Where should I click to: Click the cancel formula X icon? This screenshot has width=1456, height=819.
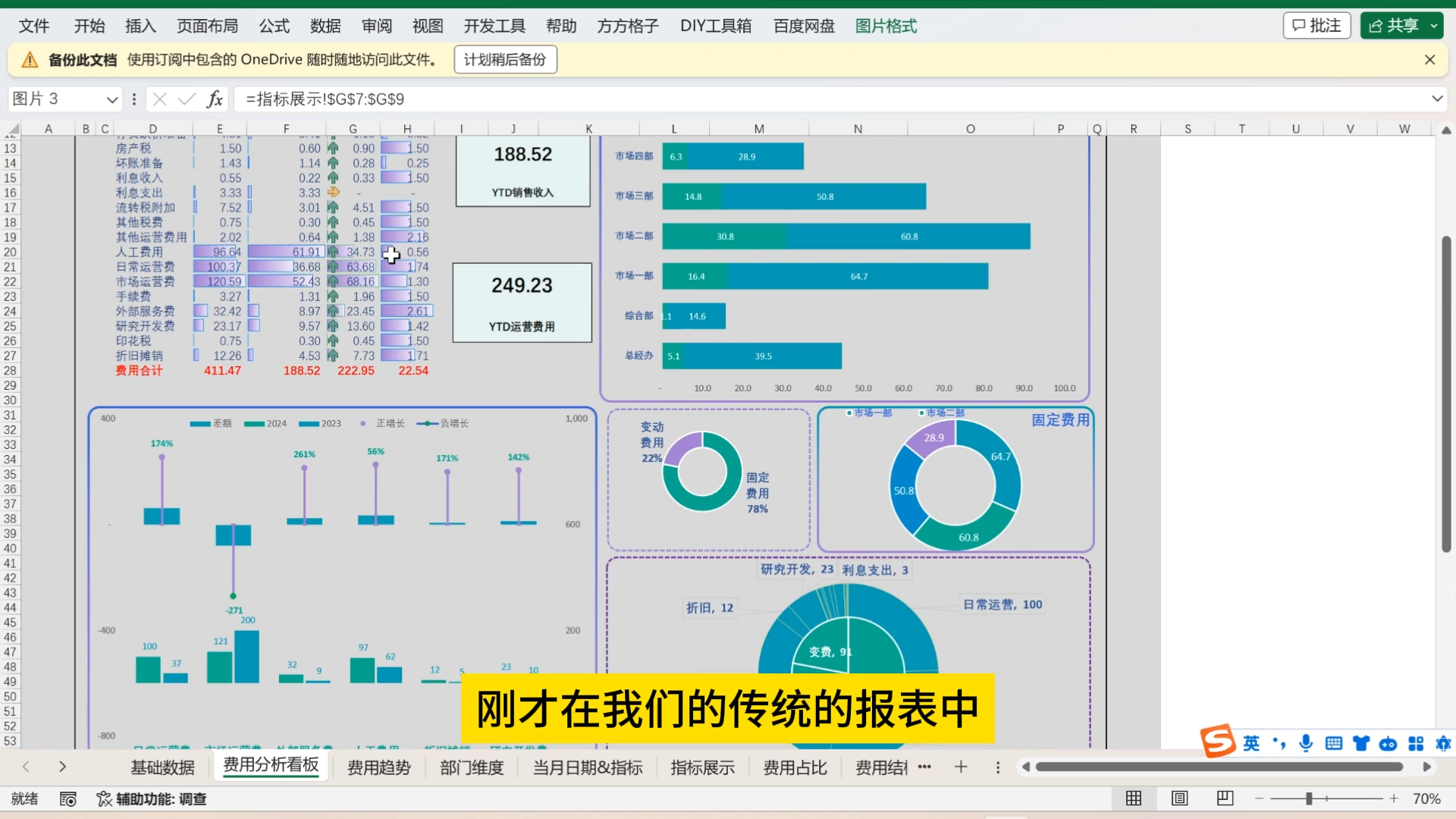pyautogui.click(x=159, y=99)
